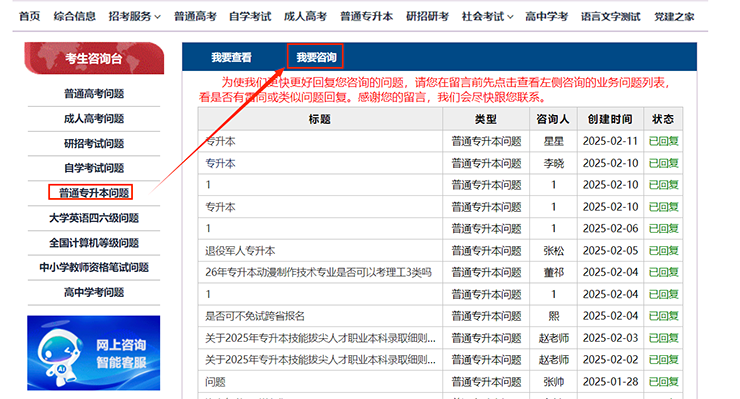This screenshot has width=740, height=399.
Task: Expand the 招考服务 dropdown menu
Action: [135, 17]
